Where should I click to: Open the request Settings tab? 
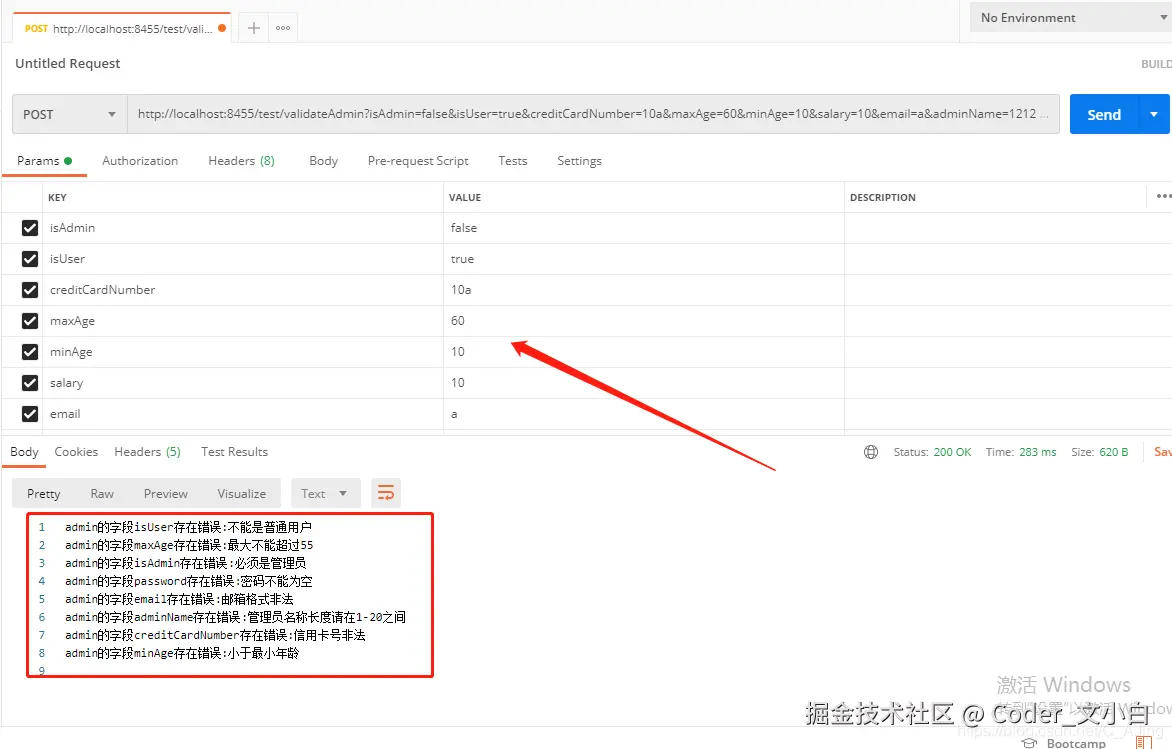[579, 161]
